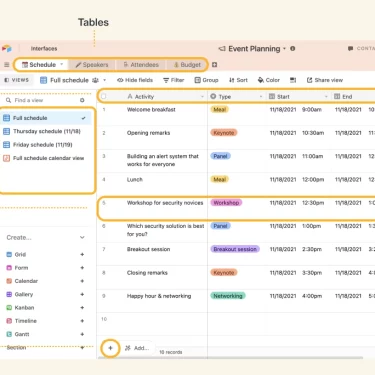Screen dimensions: 375x375
Task: Click the horizontal scrollbar at bottom
Action: [x=230, y=358]
